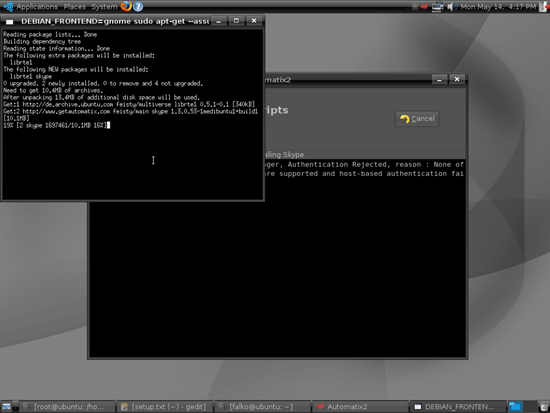Click the volume speaker icon
The width and height of the screenshot is (550, 413).
450,6
